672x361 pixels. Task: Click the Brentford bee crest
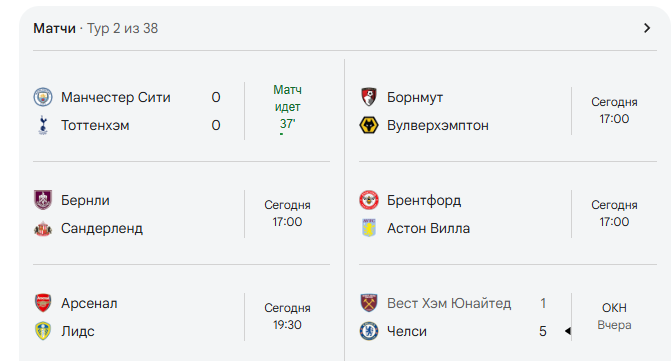369,200
